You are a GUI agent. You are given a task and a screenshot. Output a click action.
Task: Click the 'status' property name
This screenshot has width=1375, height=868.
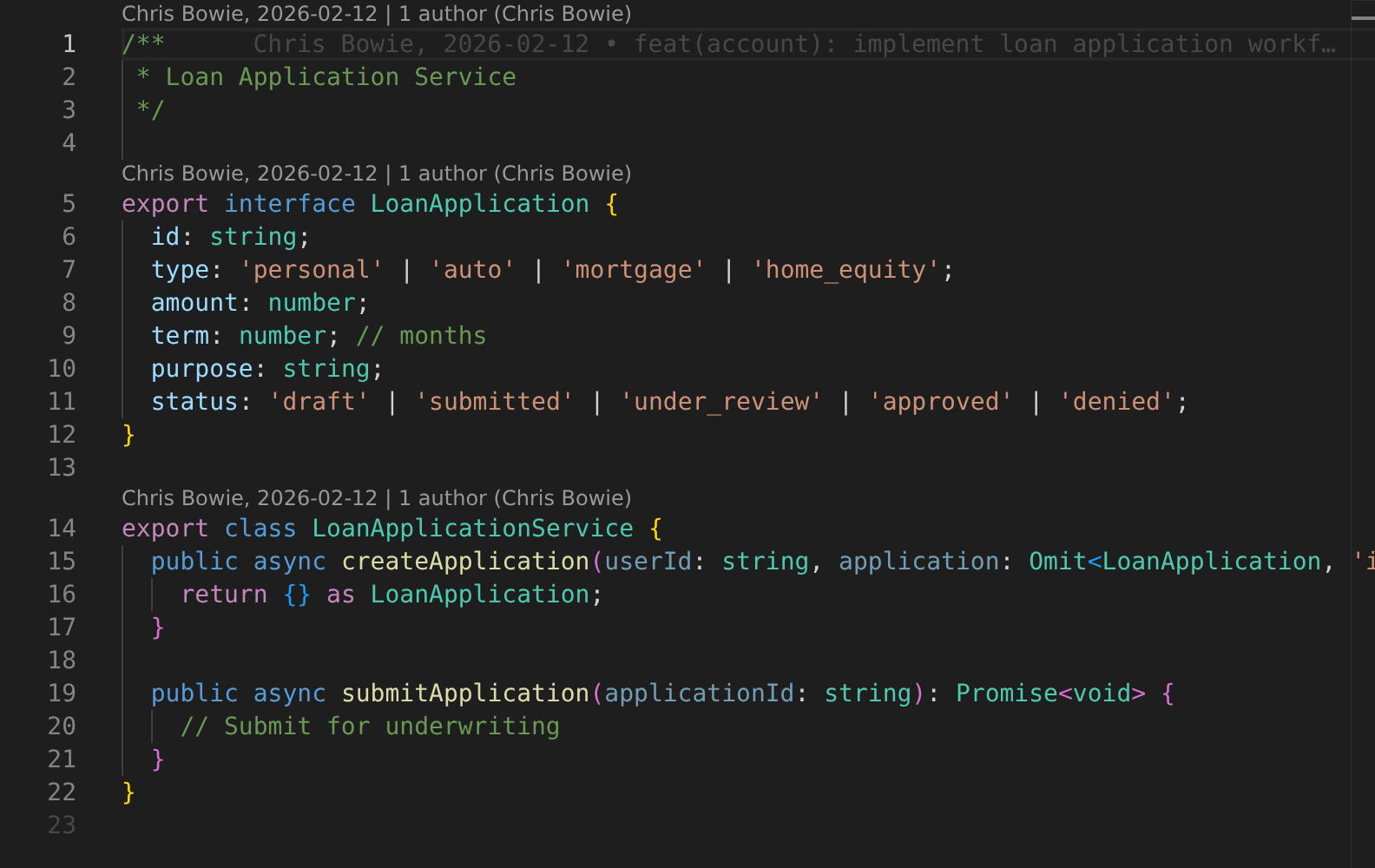click(x=194, y=402)
